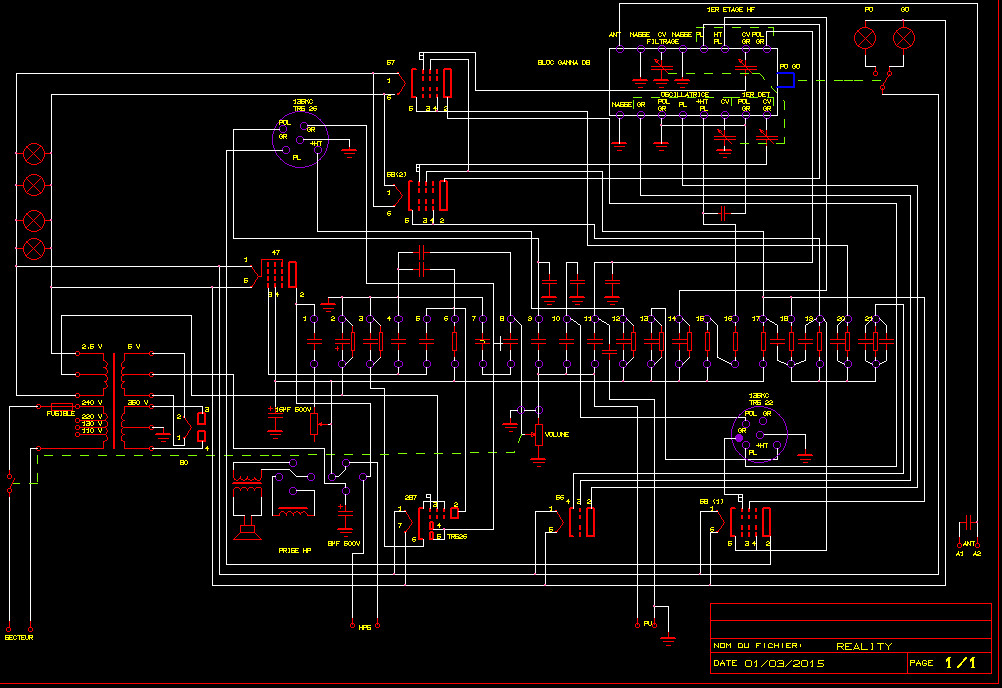1002x688 pixels.
Task: Click the TRS 22 round coil can
Action: [x=760, y=436]
